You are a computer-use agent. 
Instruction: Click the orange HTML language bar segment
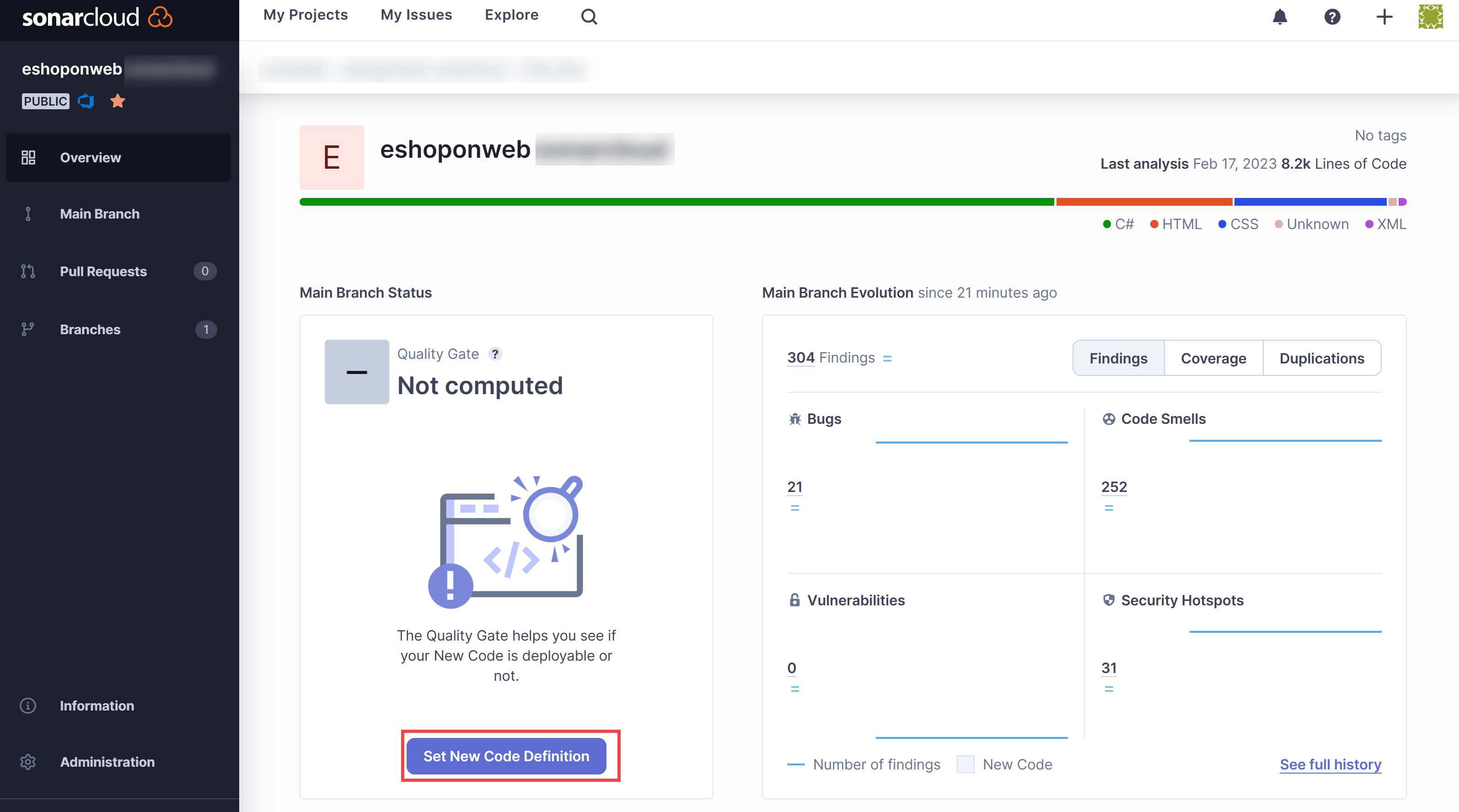pyautogui.click(x=1144, y=202)
